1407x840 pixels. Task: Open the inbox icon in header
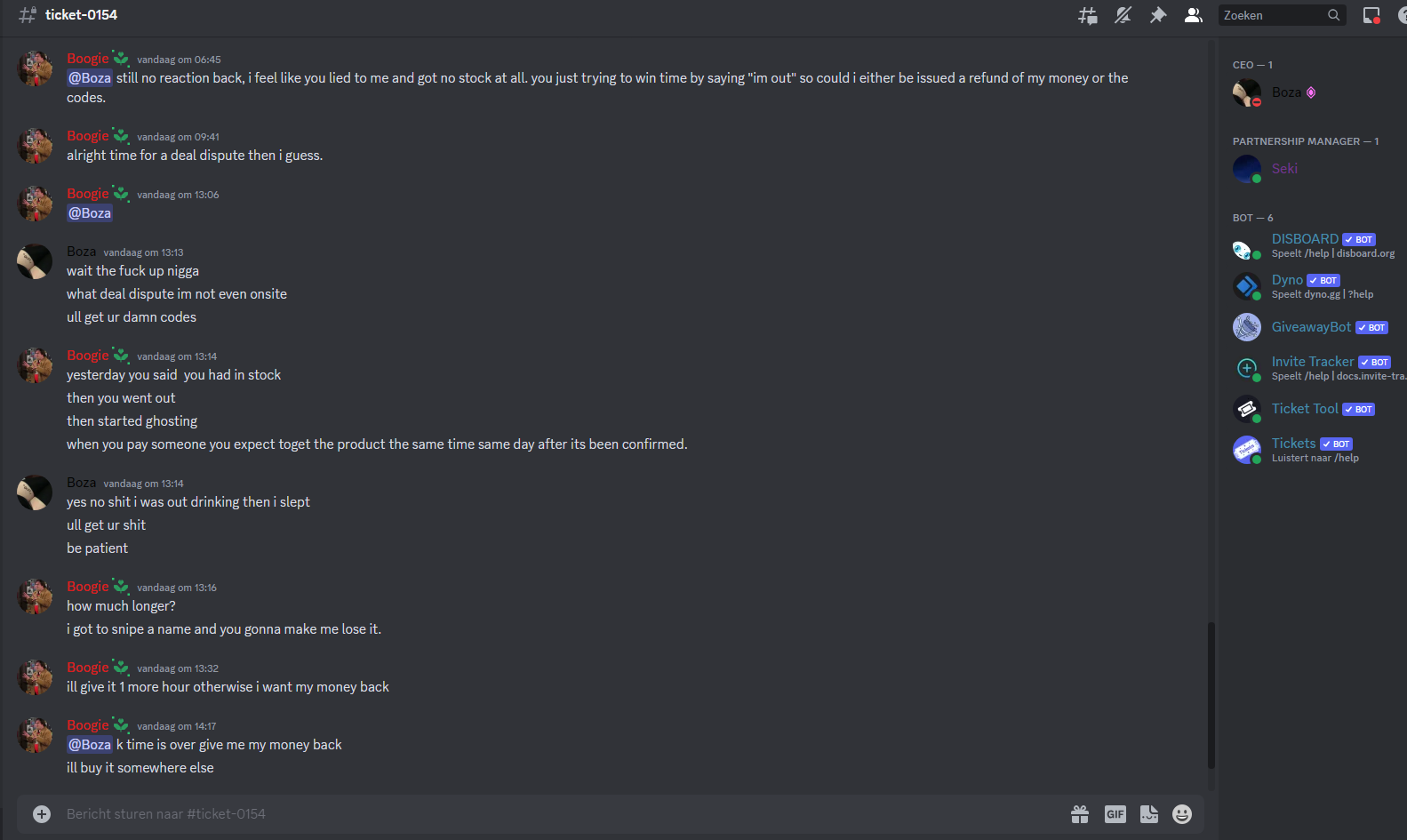click(x=1371, y=15)
